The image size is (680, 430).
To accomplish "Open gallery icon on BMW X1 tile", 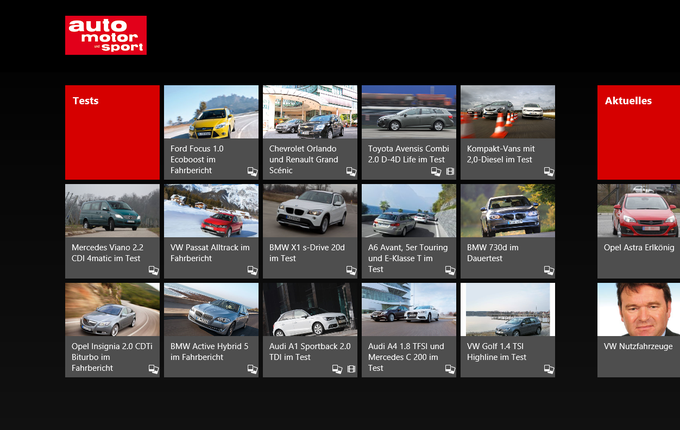I will [x=351, y=270].
